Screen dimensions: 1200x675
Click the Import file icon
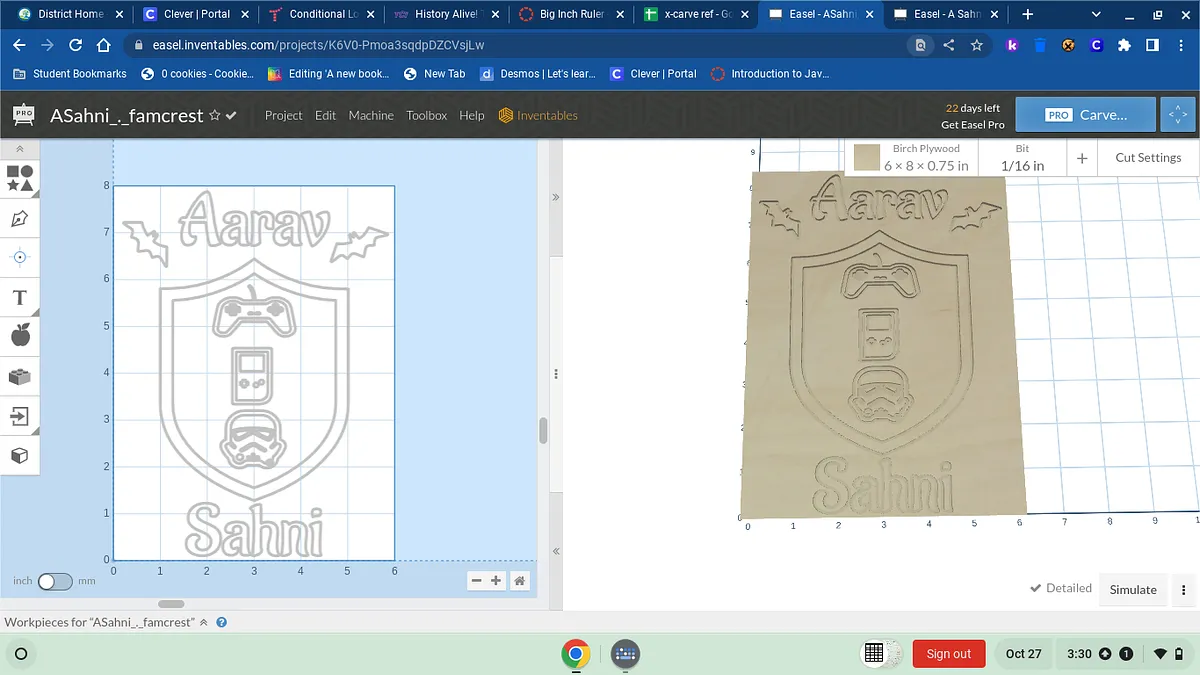pos(20,416)
